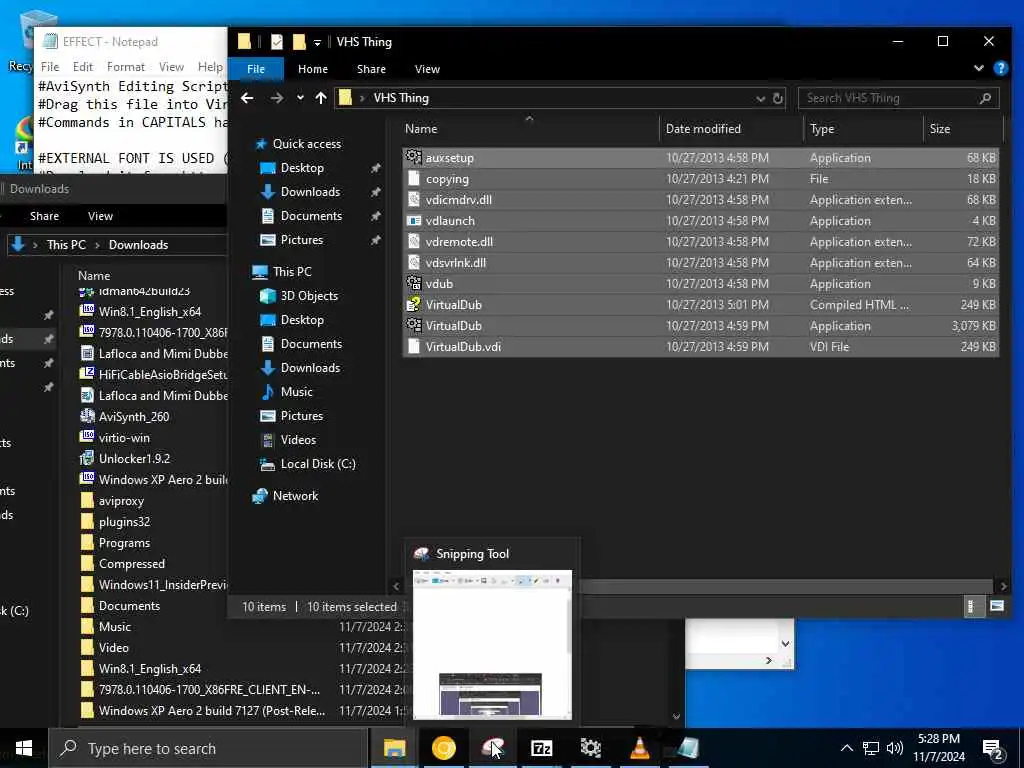Screen dimensions: 1024x768
Task: Refresh the VHS Thing folder
Action: coord(778,98)
